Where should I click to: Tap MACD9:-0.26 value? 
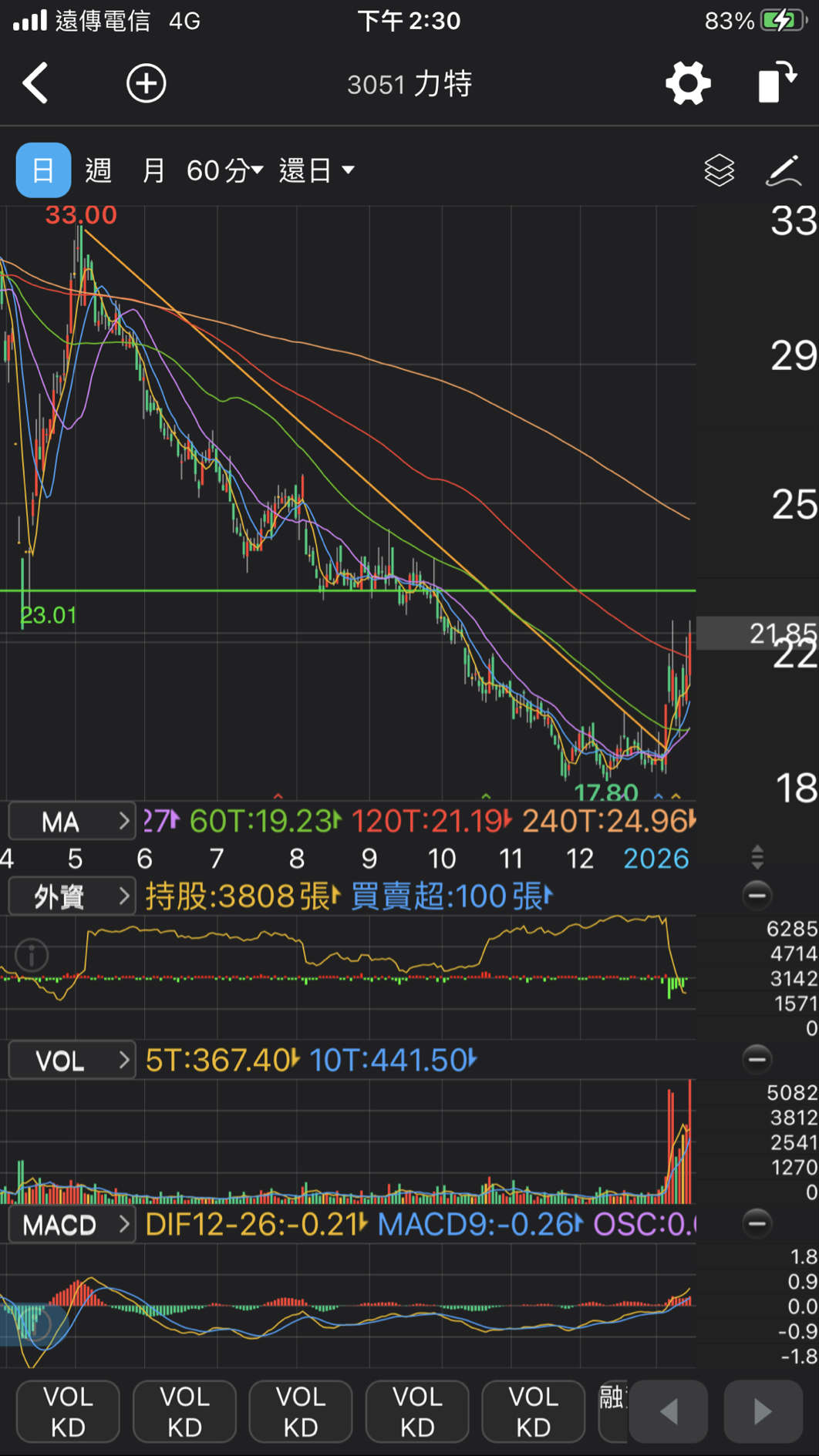[x=480, y=1224]
